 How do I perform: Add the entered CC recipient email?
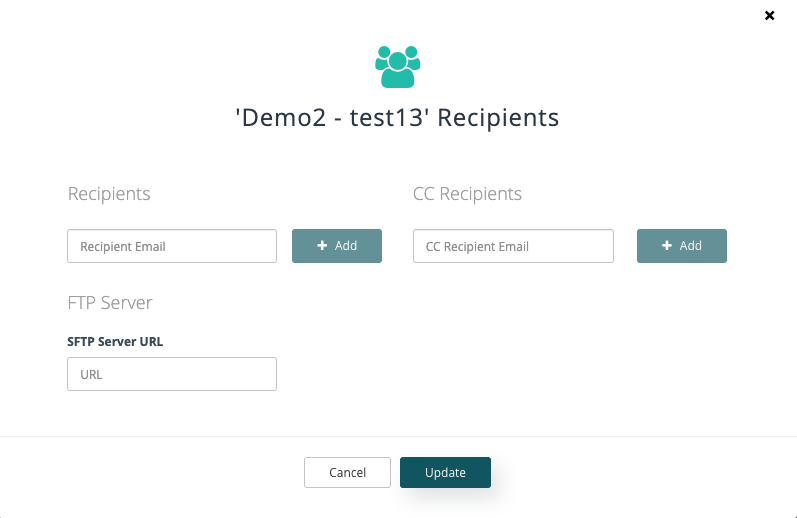[682, 246]
